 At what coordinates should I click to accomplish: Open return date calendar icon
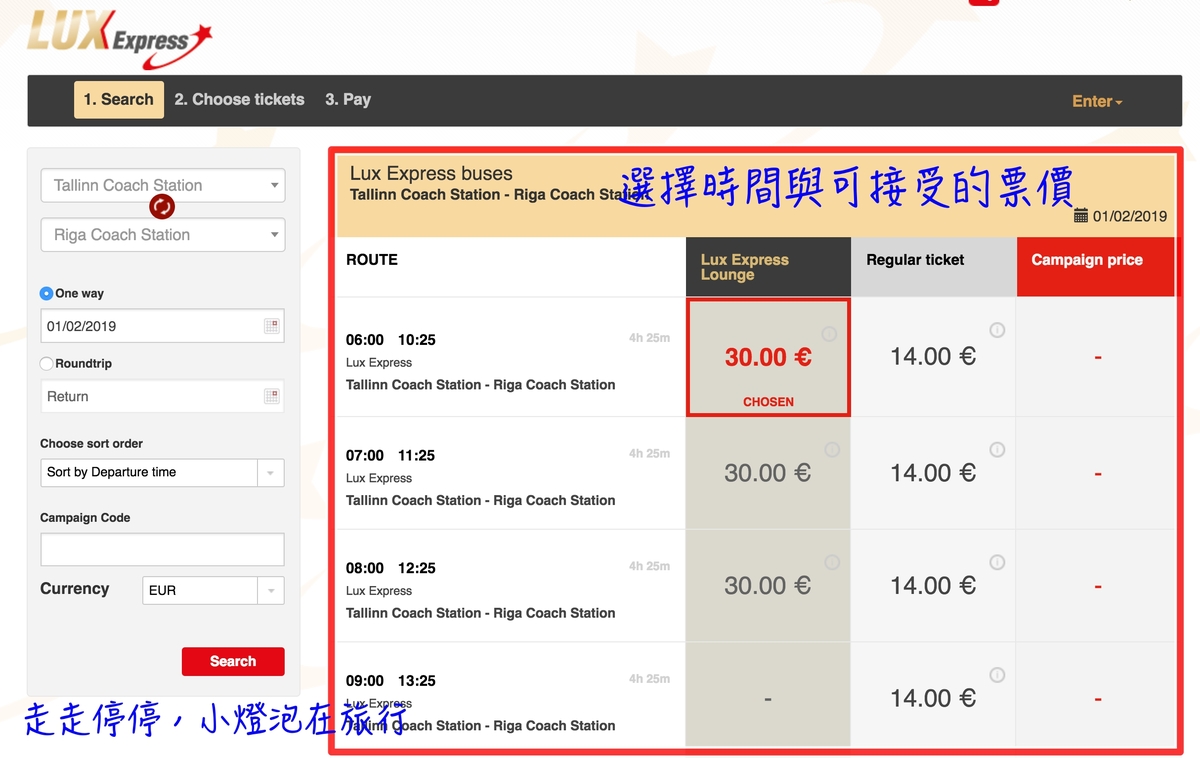pos(271,396)
